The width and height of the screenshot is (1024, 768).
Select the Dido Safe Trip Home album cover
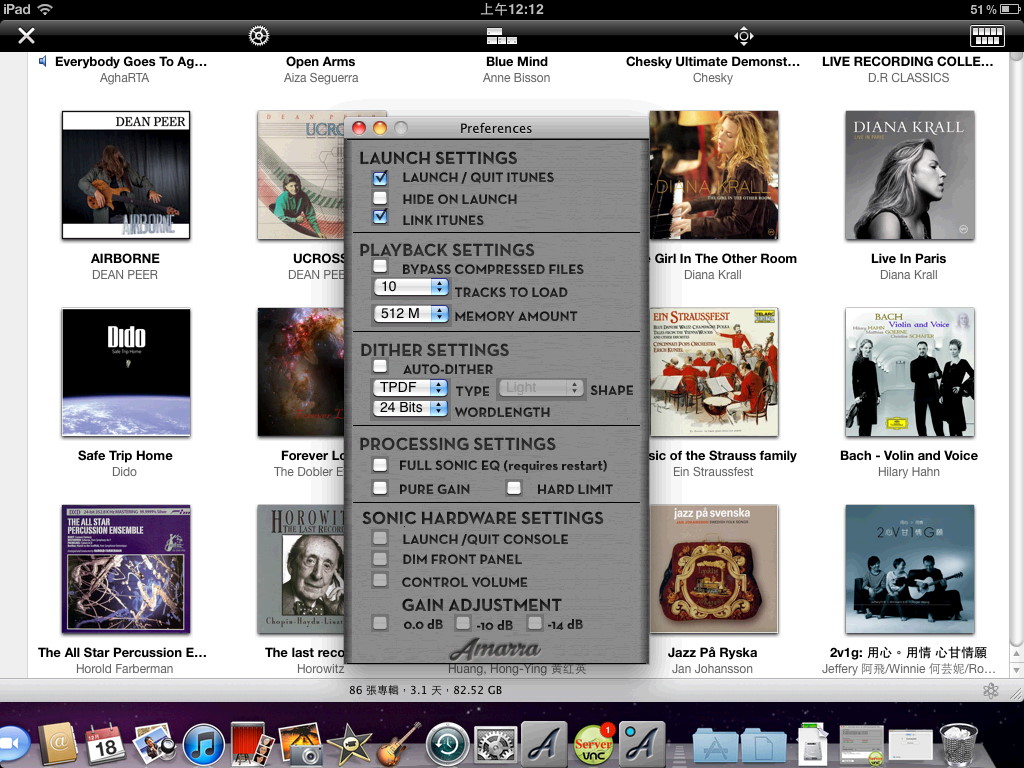[126, 372]
